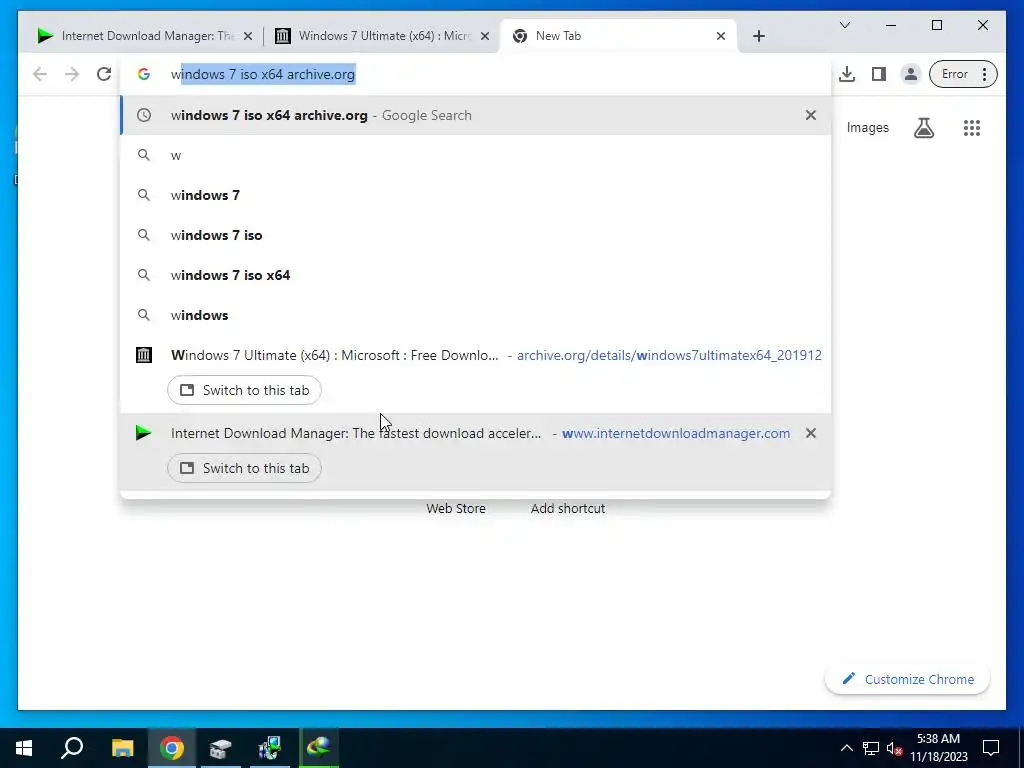Open the tab search dropdown arrow
Image resolution: width=1024 pixels, height=768 pixels.
844,25
